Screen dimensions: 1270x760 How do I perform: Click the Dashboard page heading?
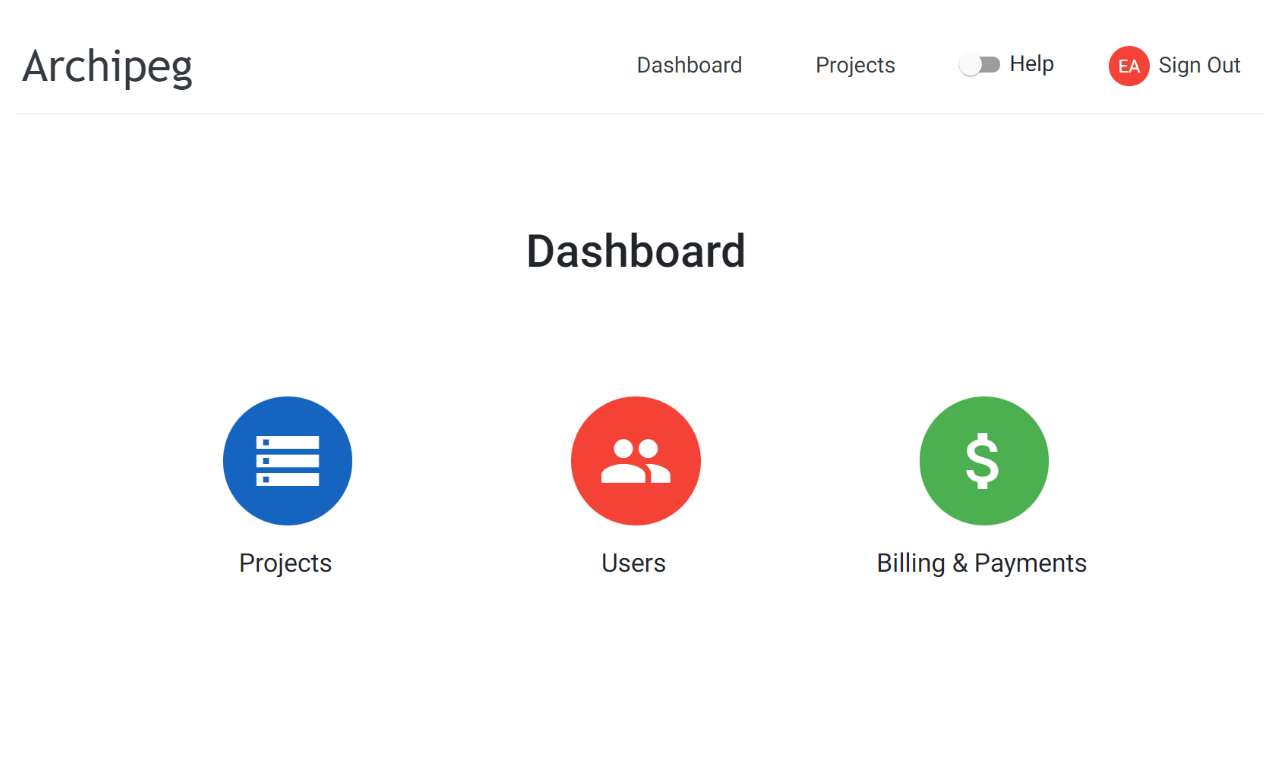point(636,251)
